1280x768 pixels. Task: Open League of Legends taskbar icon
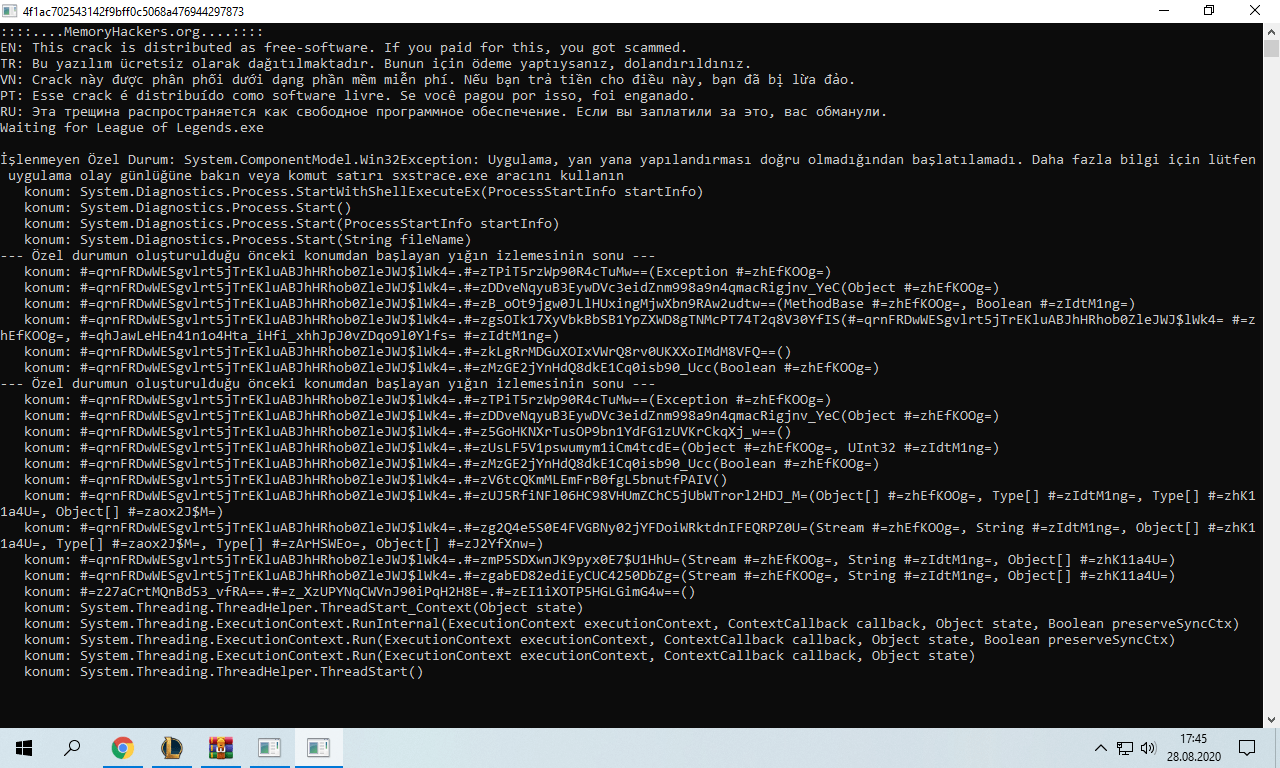click(x=172, y=747)
